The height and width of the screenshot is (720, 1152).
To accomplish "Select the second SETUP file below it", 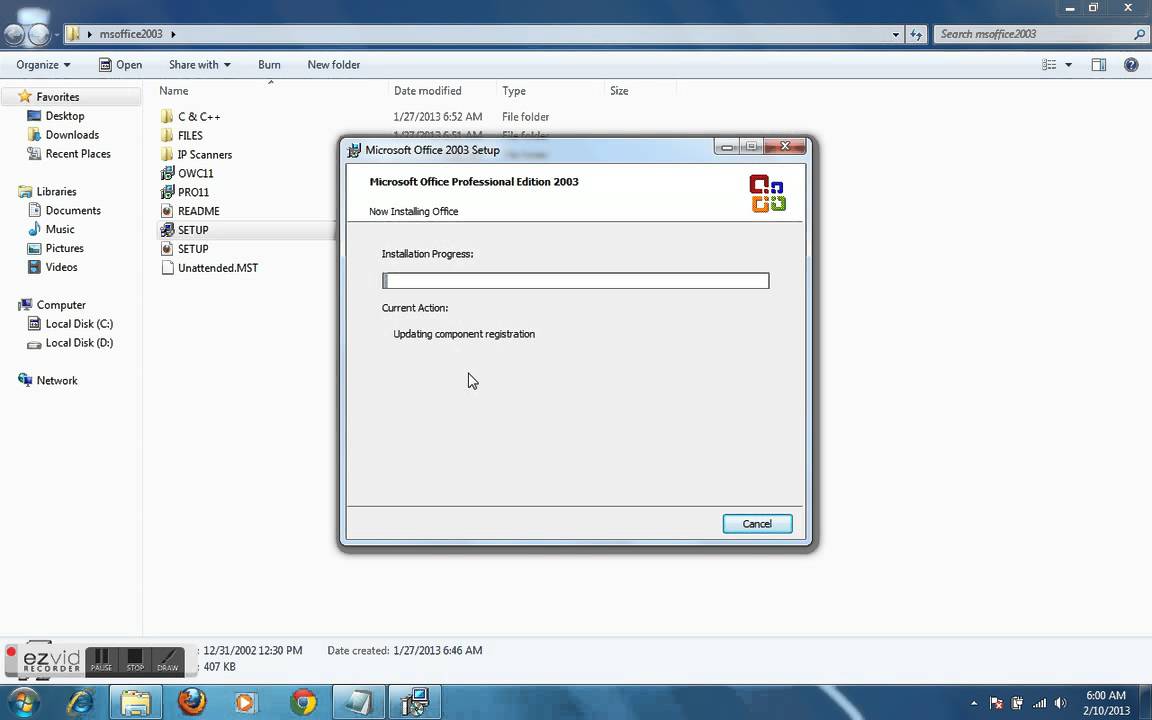I will (x=184, y=249).
